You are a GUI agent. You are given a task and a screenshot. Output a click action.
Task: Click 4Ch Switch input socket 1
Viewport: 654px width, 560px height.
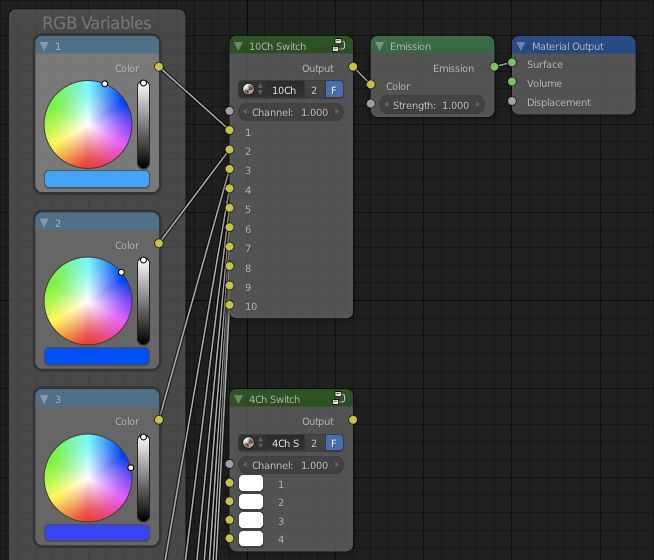(229, 483)
